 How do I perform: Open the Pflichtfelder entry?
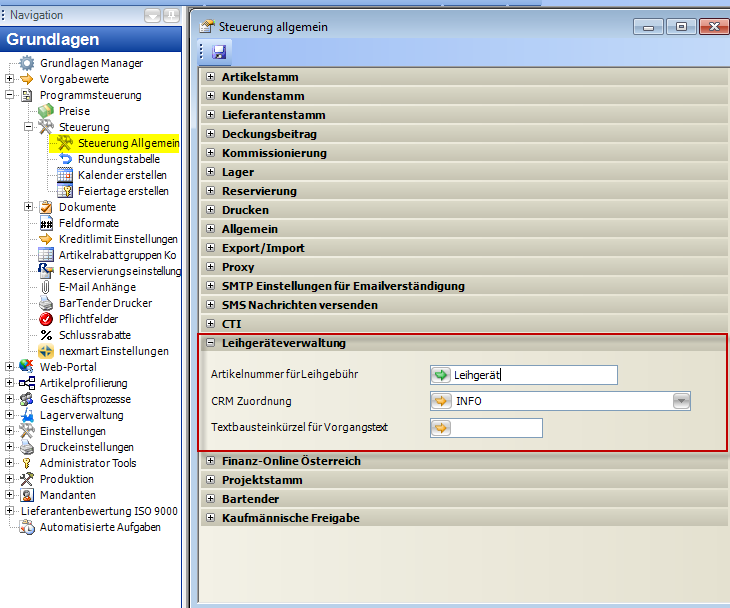coord(88,319)
